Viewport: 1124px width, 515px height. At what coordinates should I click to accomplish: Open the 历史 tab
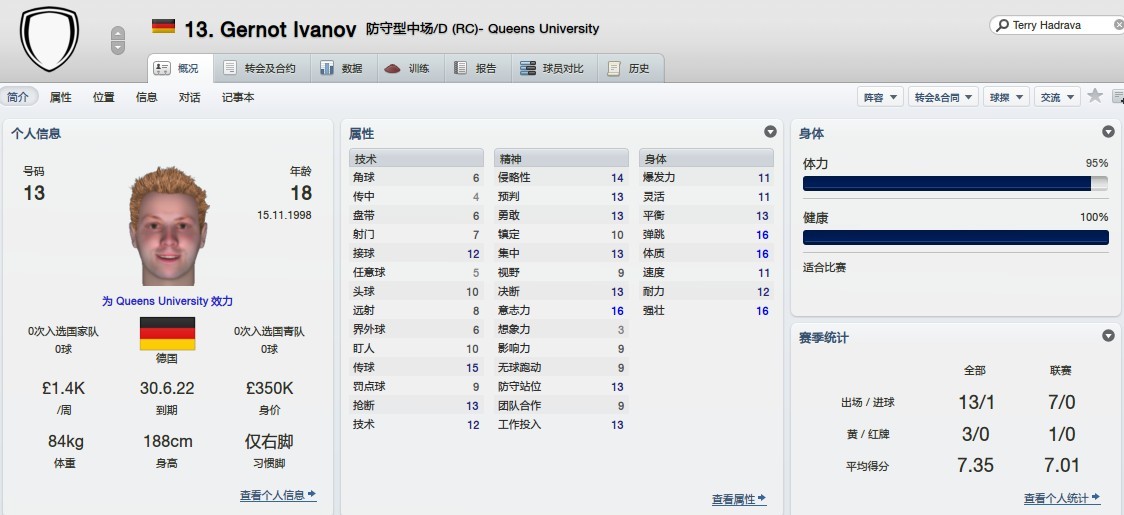click(x=629, y=69)
